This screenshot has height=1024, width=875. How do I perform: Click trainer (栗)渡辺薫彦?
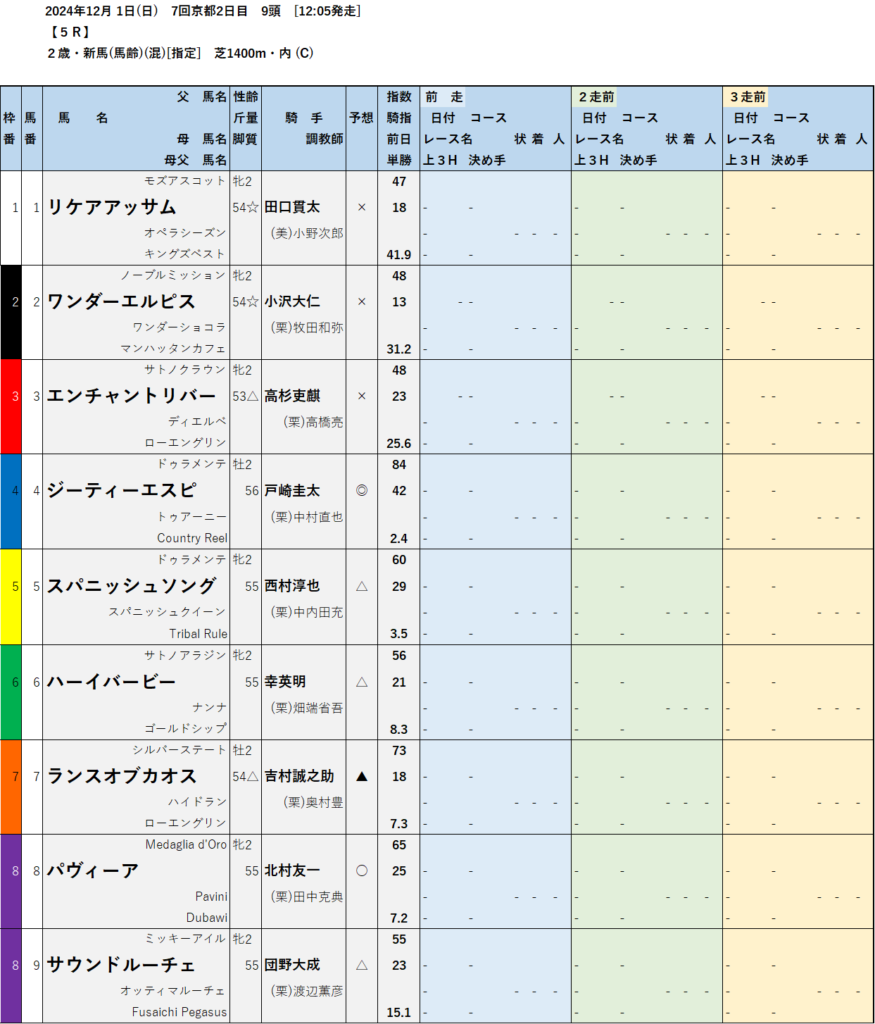coord(307,991)
